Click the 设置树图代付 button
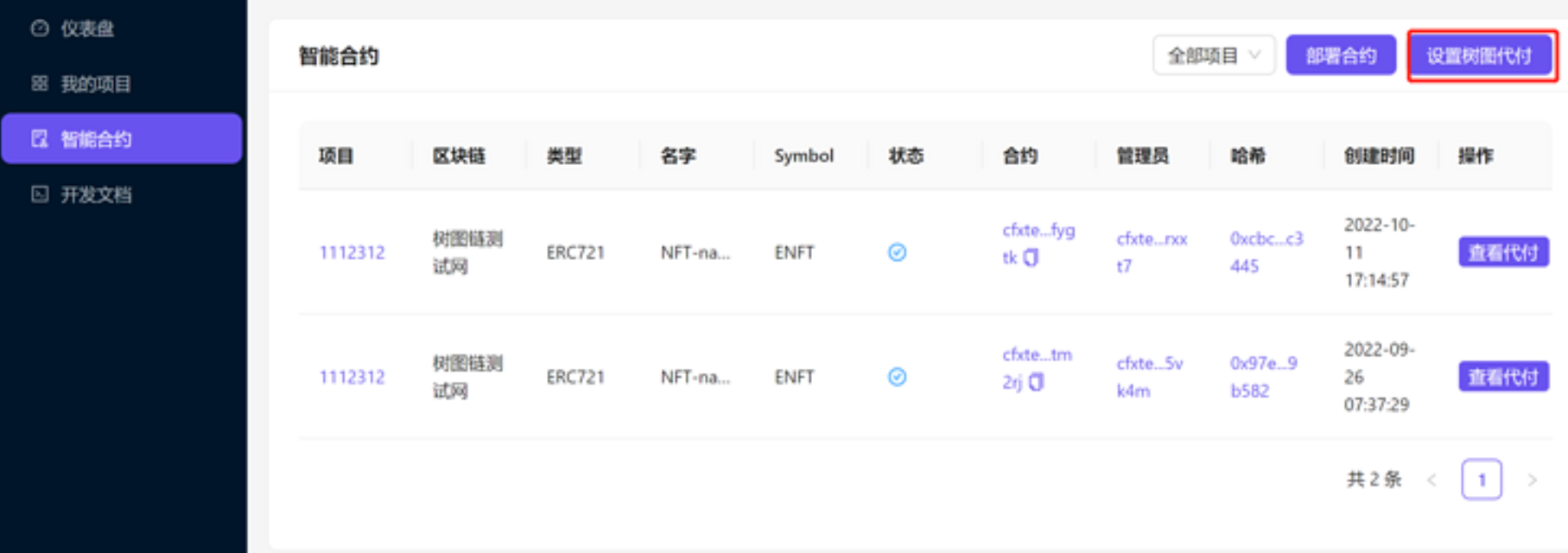Viewport: 1568px width, 553px height. pos(1481,56)
